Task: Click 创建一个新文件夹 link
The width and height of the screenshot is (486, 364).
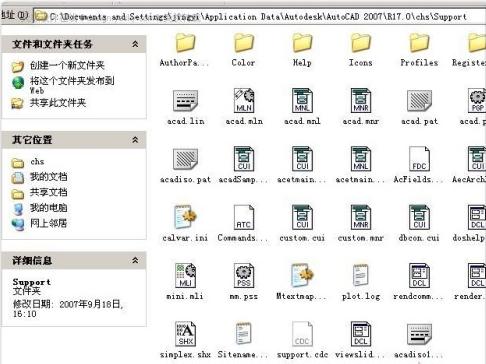Action: (x=67, y=65)
